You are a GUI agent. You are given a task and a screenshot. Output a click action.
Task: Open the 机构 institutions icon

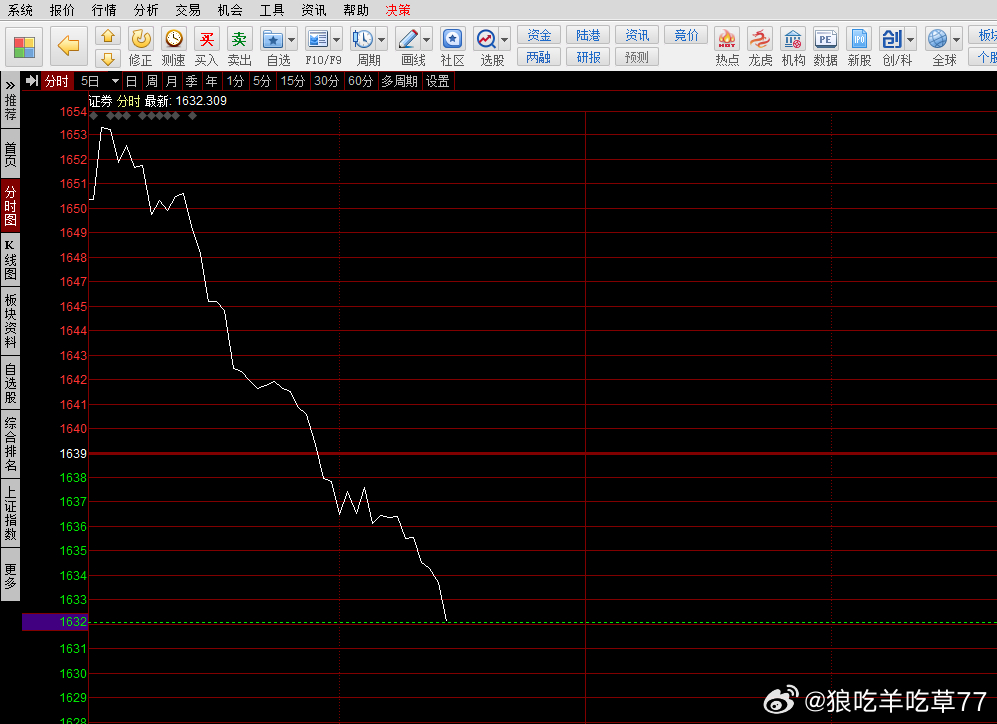(793, 39)
